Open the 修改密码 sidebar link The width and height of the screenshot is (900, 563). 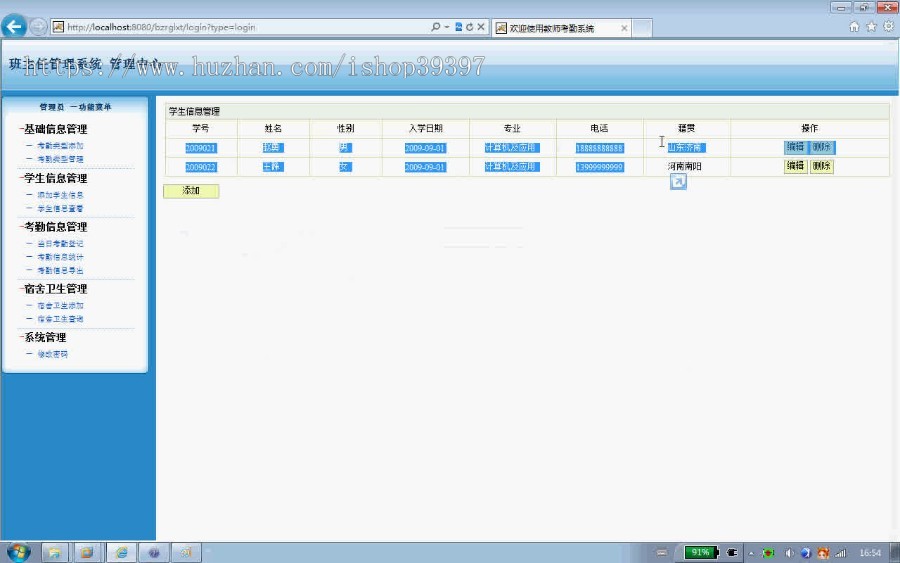[x=53, y=355]
